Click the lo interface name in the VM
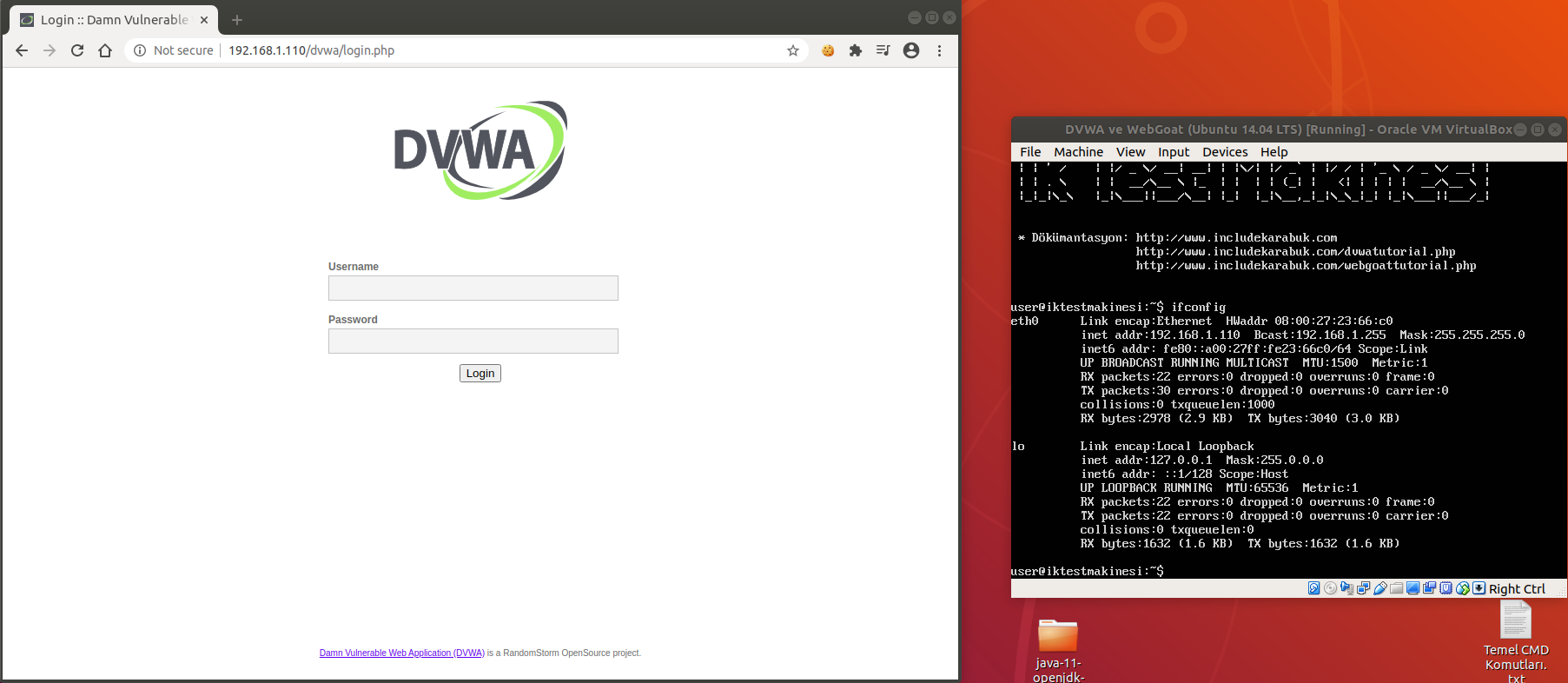This screenshot has height=683, width=1568. pyautogui.click(x=1018, y=446)
